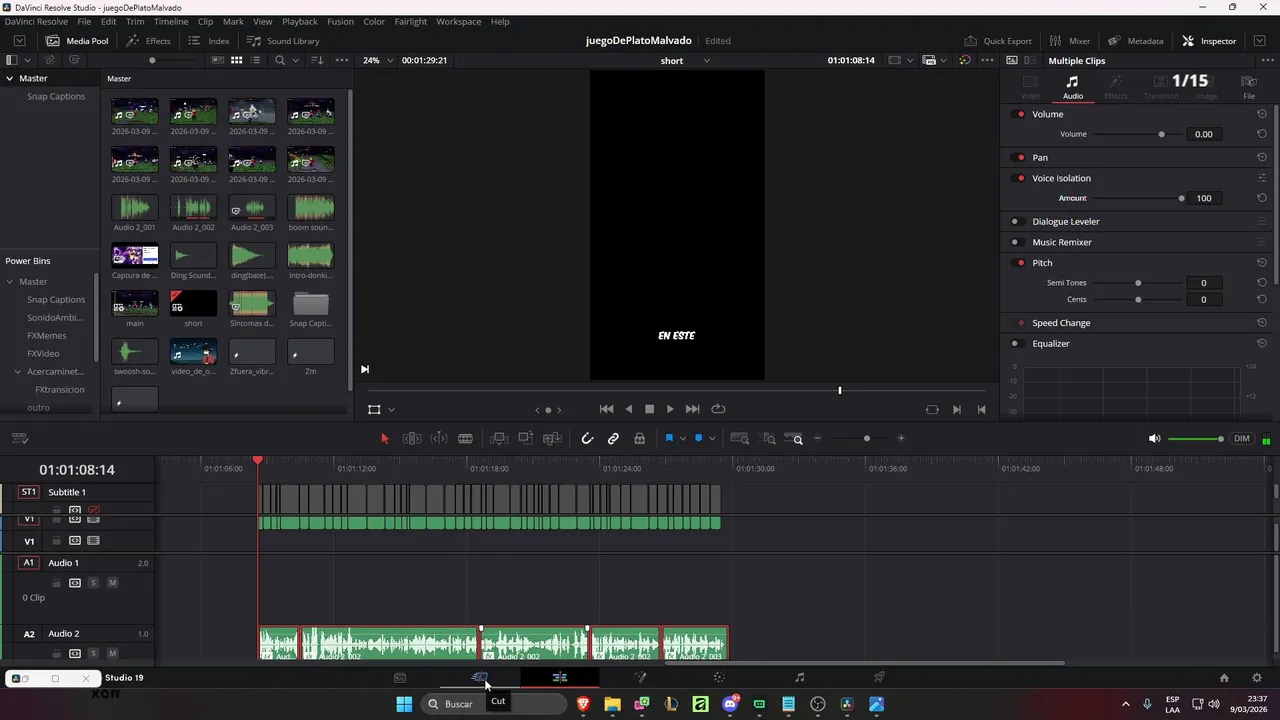Screen dimensions: 1280x720
Task: Toggle the linked selection chain icon
Action: (613, 438)
